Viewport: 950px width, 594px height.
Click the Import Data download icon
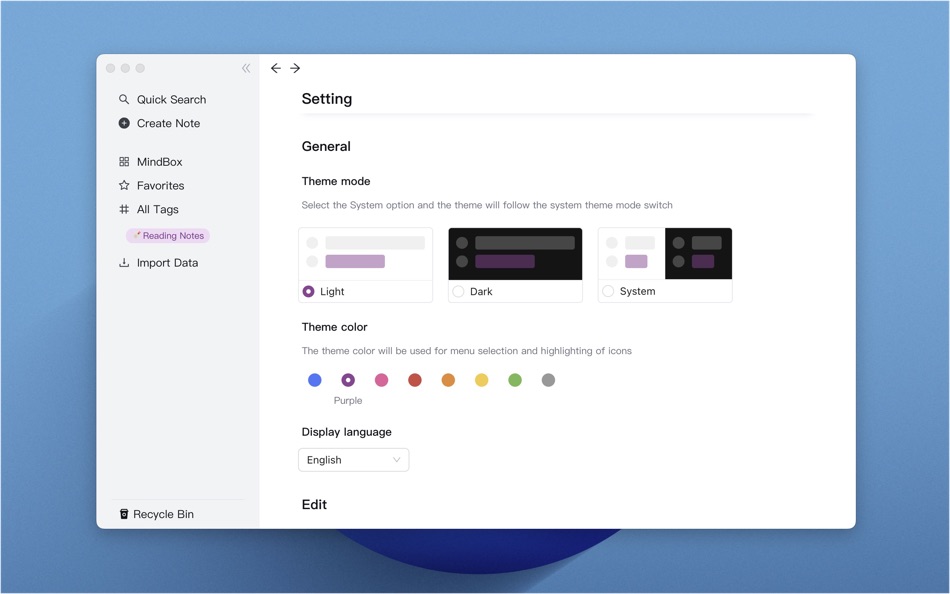click(x=124, y=262)
